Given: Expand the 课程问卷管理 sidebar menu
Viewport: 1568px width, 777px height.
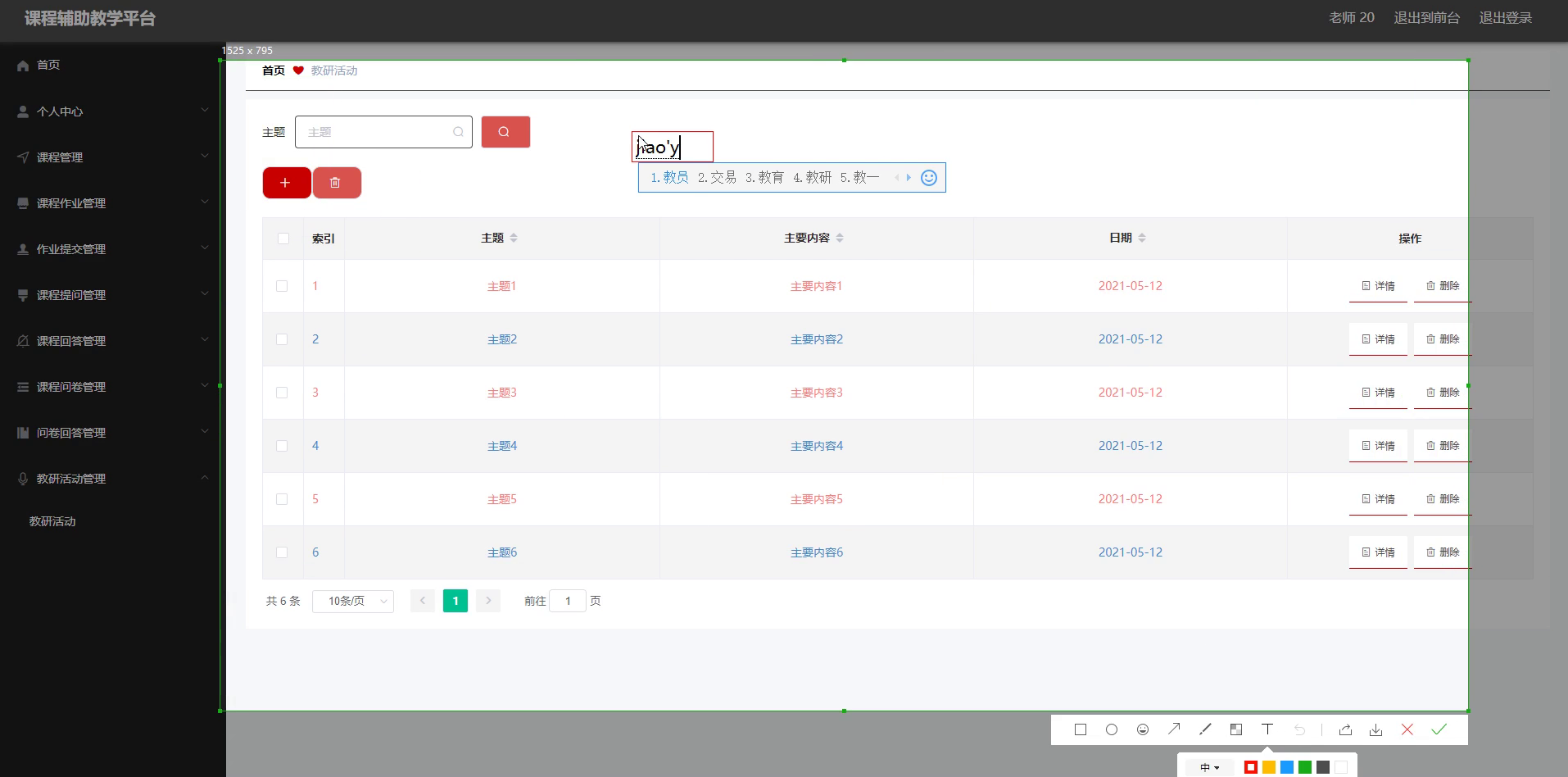Looking at the screenshot, I should click(113, 387).
